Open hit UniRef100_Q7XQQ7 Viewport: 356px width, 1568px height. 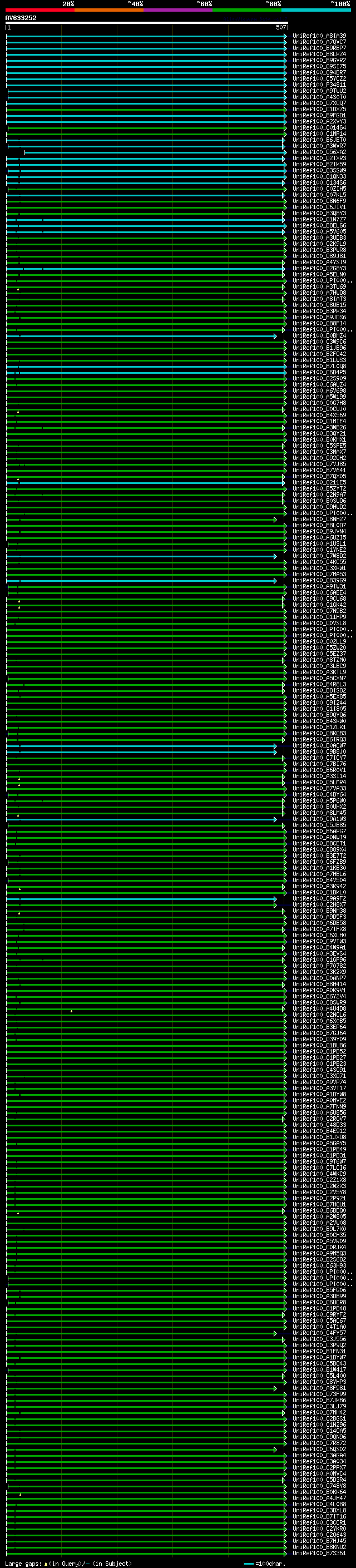[319, 103]
